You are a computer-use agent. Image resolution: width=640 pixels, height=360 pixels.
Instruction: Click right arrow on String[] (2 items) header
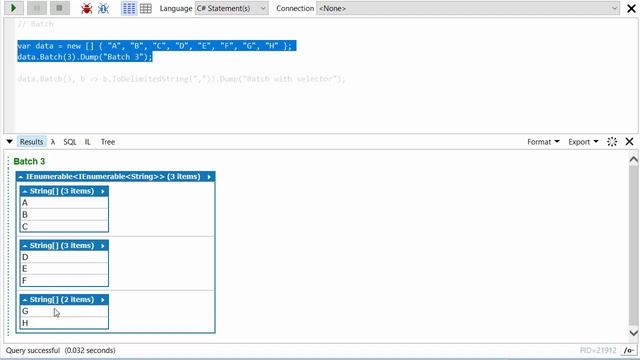coord(102,300)
